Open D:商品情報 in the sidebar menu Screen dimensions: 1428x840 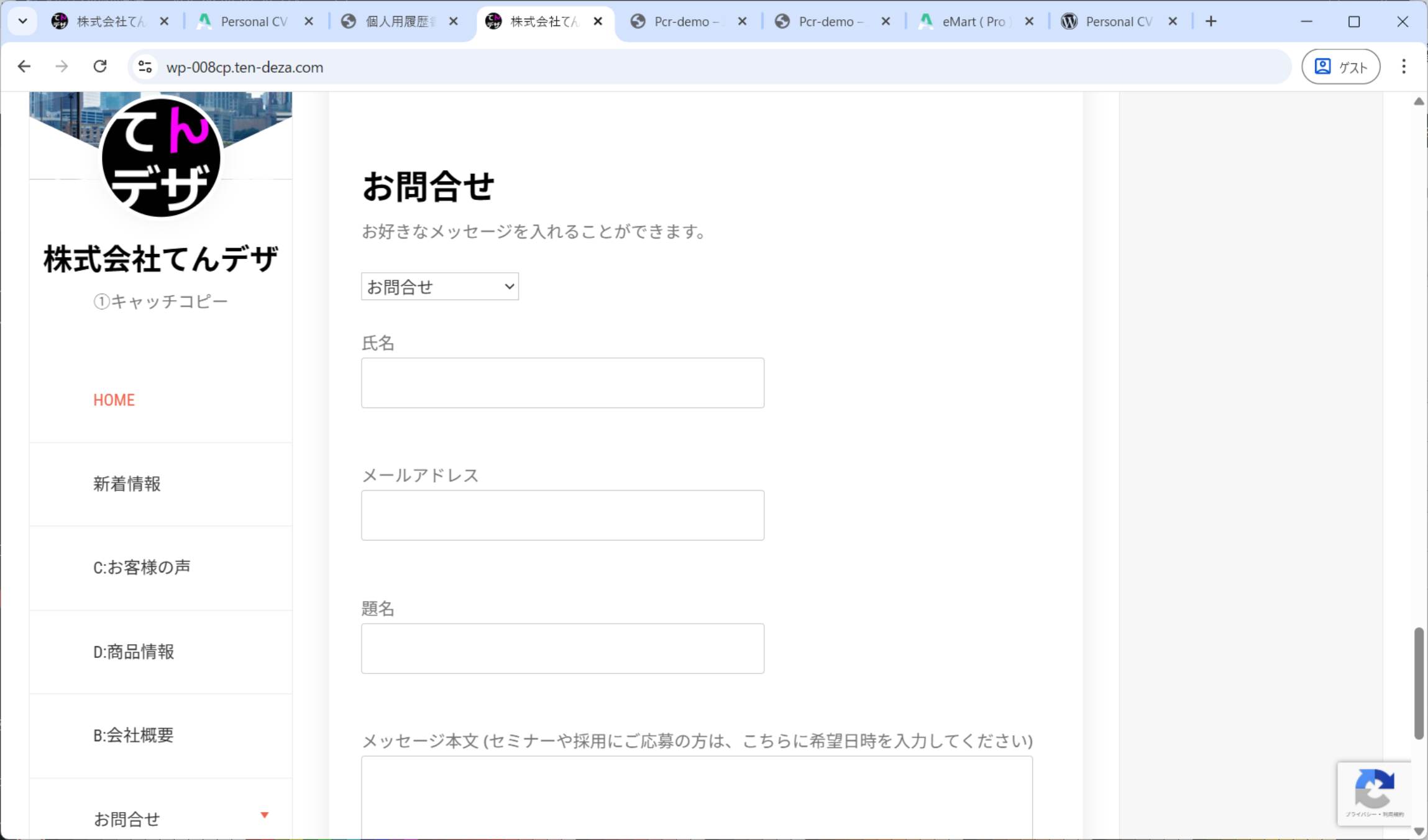click(134, 652)
